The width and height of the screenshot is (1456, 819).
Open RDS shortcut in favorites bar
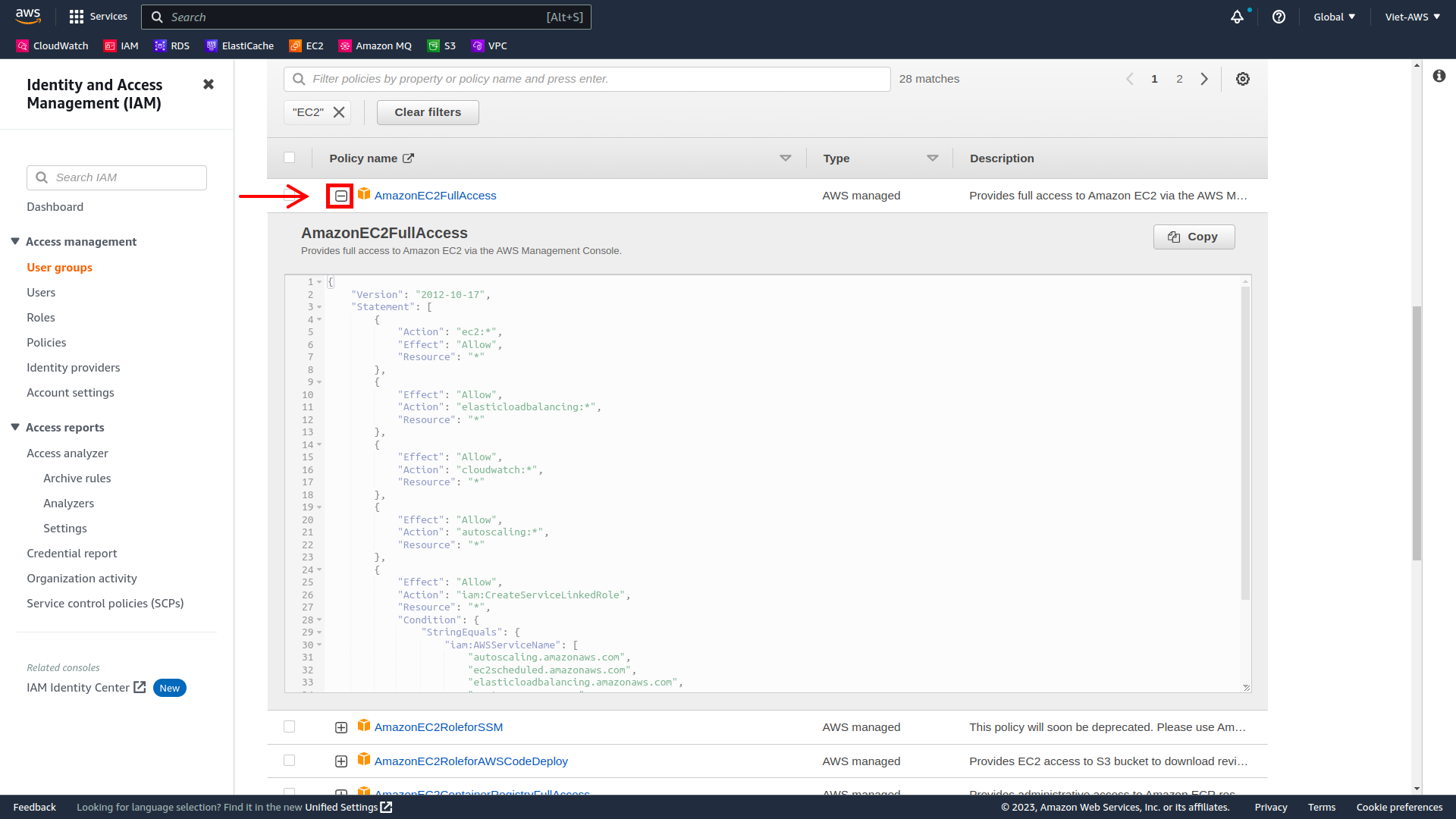[x=172, y=45]
